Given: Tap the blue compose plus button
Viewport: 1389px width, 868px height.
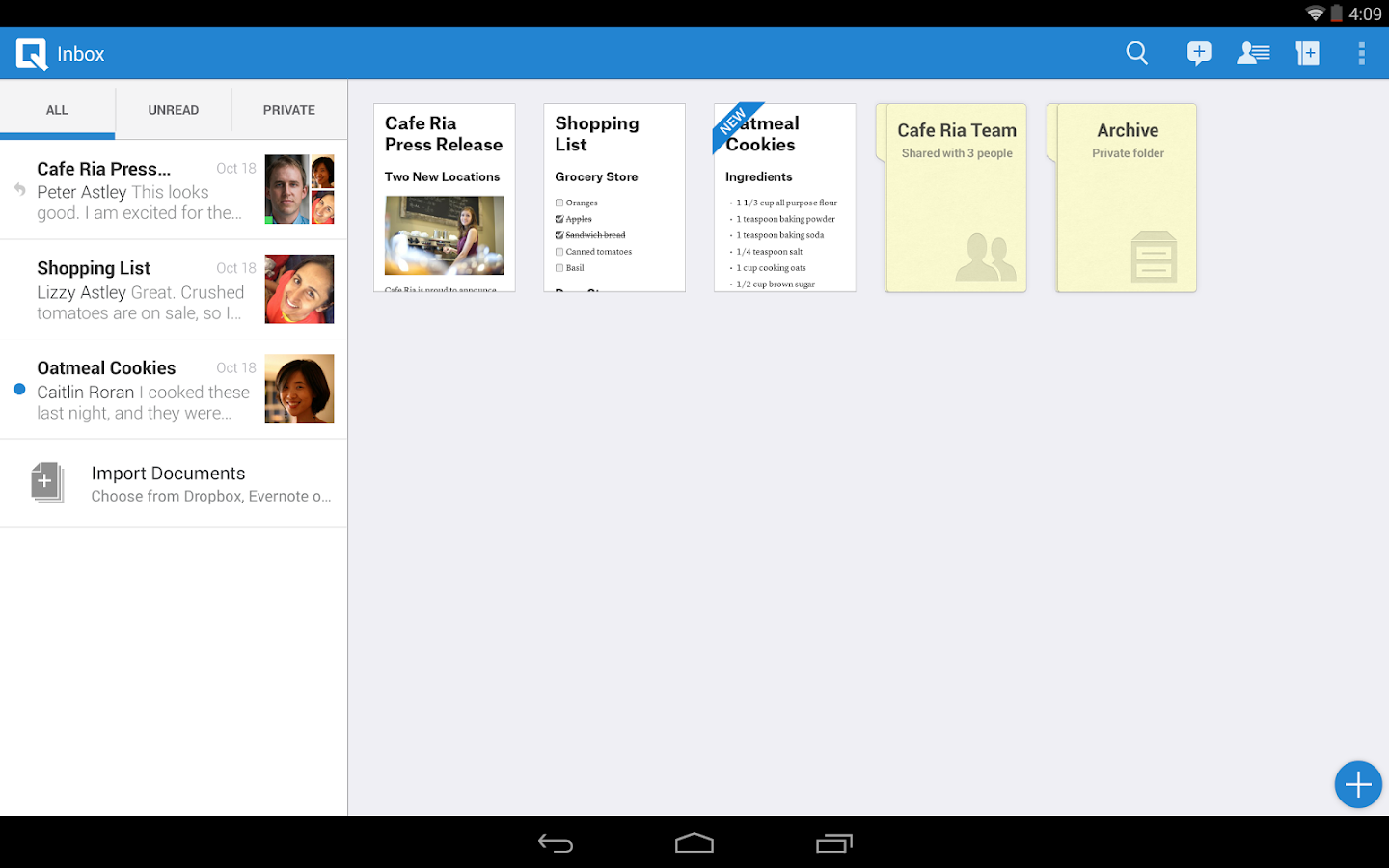Looking at the screenshot, I should [x=1358, y=784].
